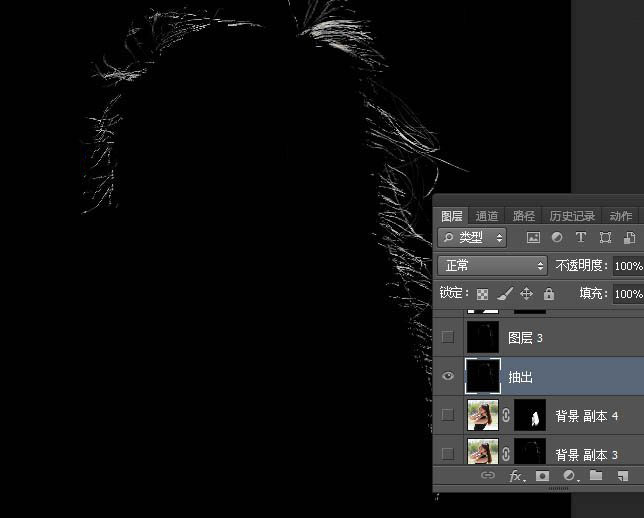Open the layer style fx menu
This screenshot has height=518, width=644.
[516, 476]
